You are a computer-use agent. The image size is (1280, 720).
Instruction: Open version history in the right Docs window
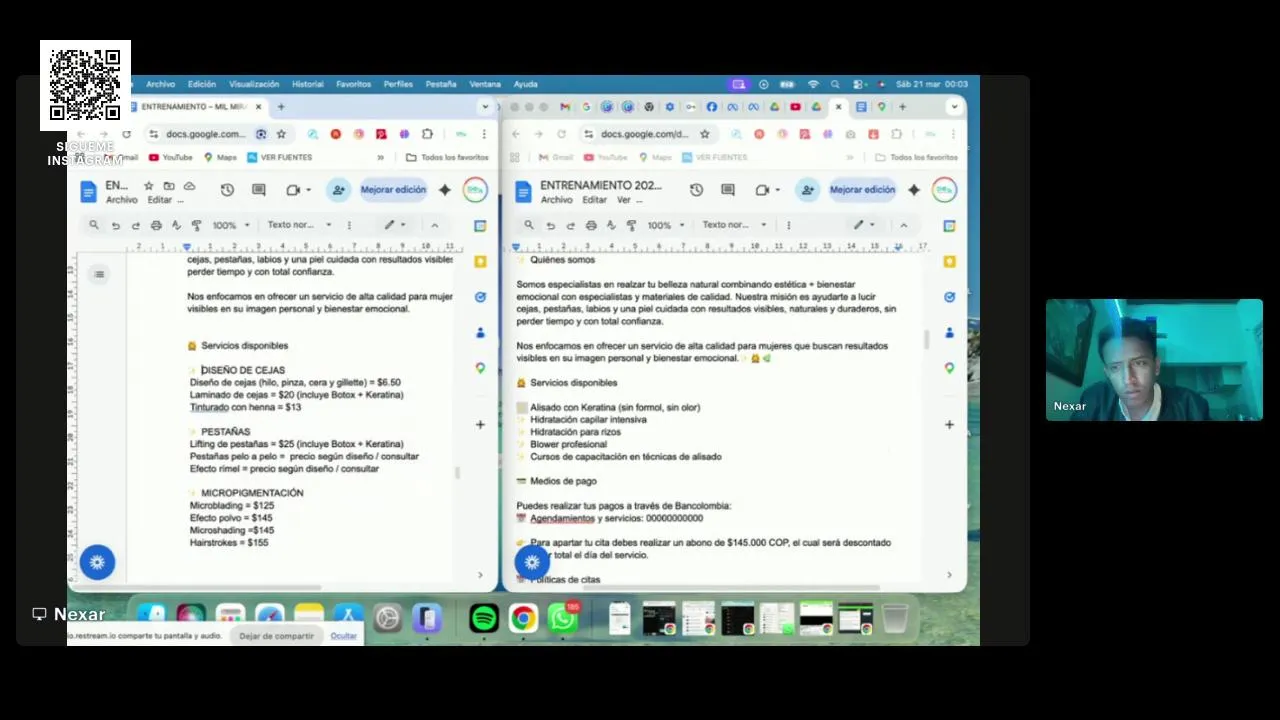(x=696, y=190)
